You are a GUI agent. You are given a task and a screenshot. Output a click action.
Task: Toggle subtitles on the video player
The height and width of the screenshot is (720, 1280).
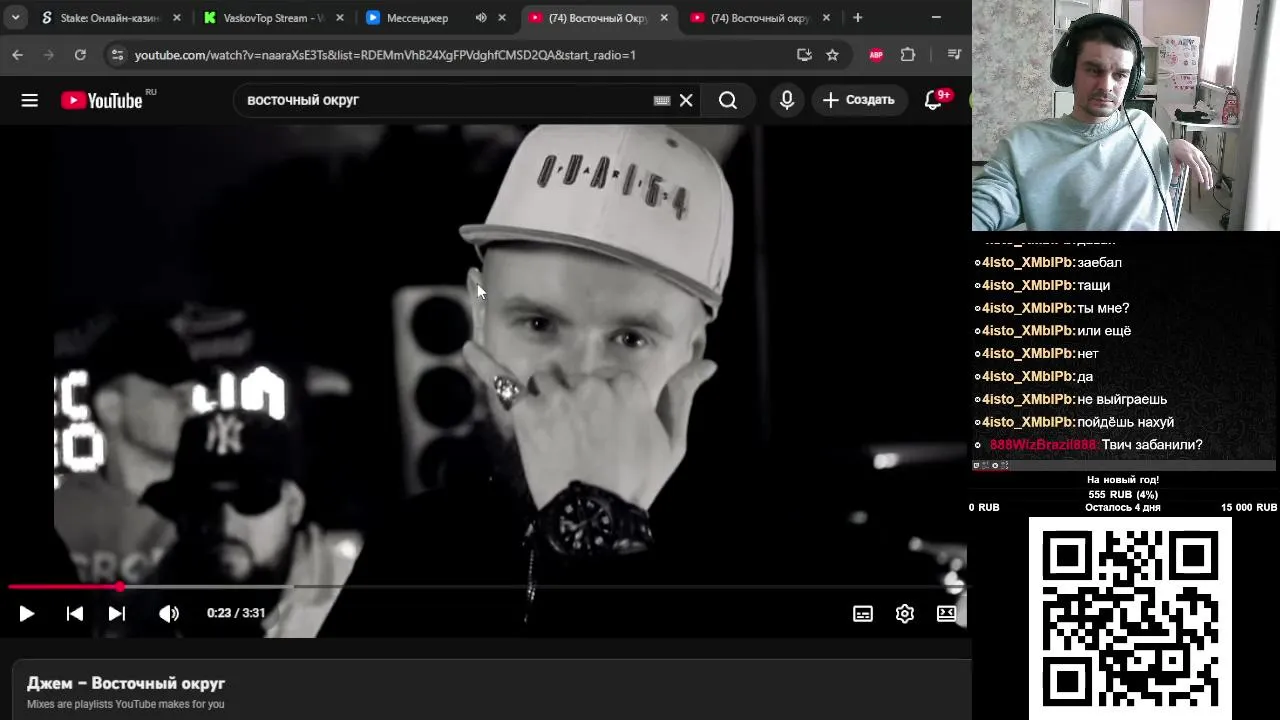click(863, 614)
